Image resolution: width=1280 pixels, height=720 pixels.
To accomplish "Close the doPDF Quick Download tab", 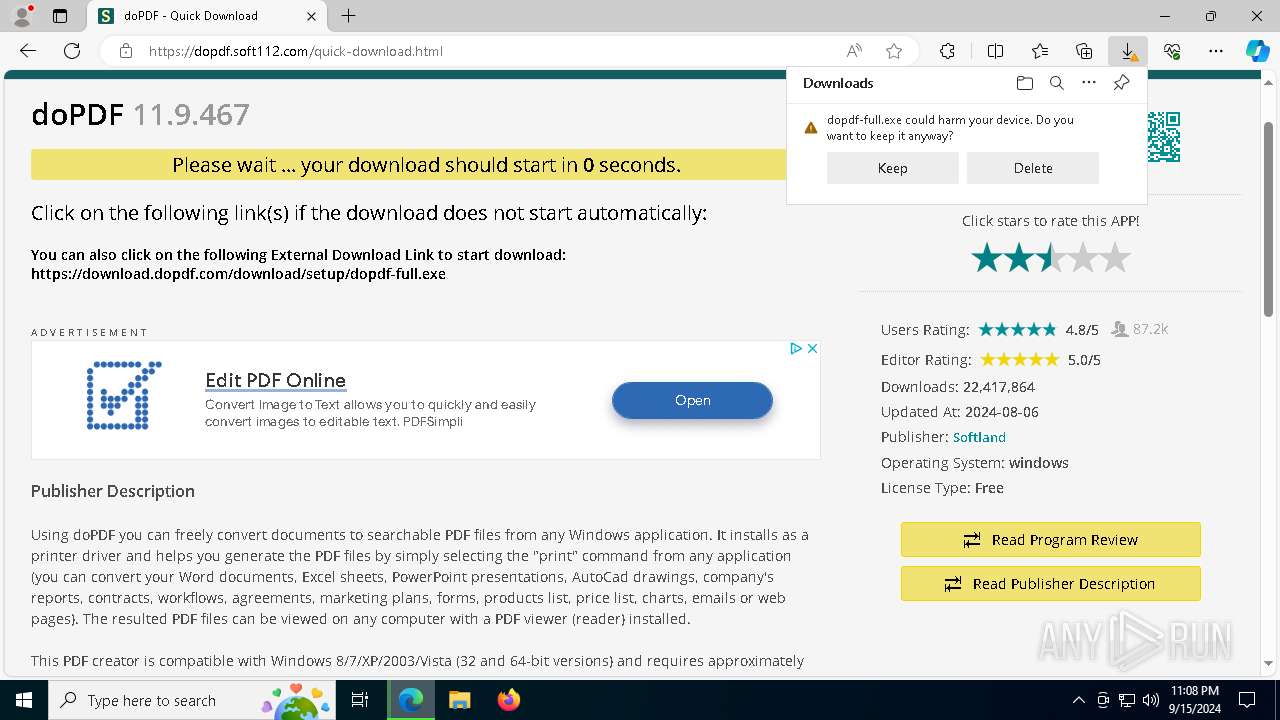I will click(311, 16).
